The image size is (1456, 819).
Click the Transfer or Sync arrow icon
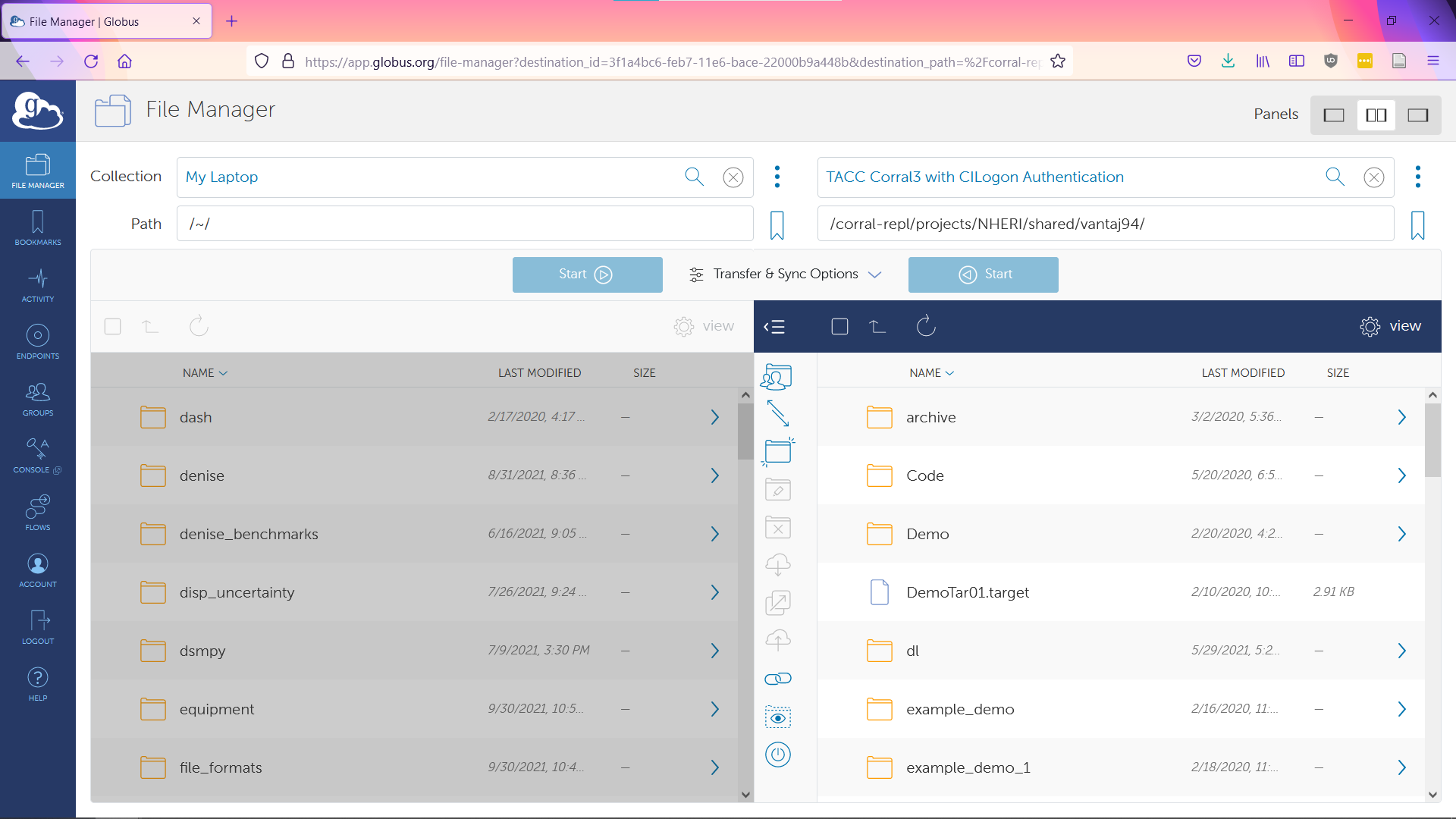(777, 413)
